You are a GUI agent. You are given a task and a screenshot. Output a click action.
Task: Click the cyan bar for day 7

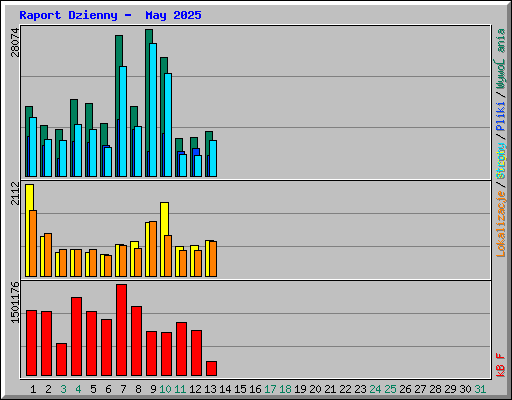[123, 121]
